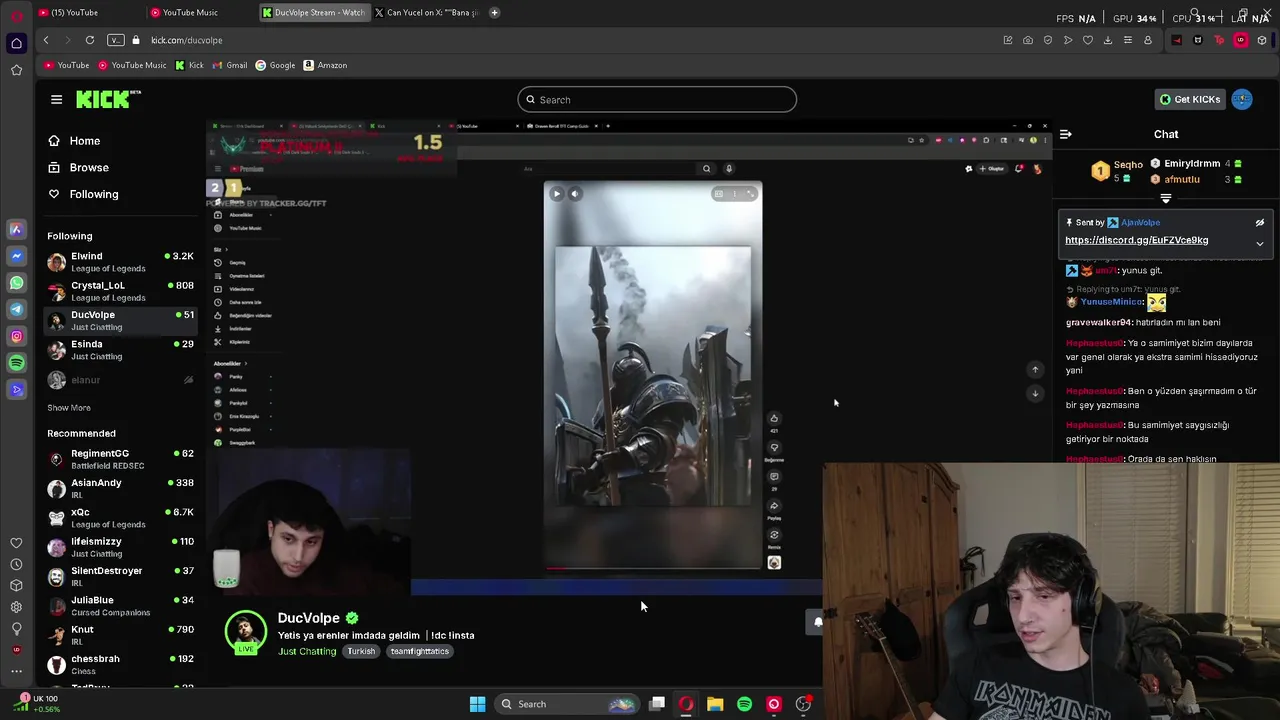
Task: Open the Gmail bookmark
Action: [x=229, y=65]
